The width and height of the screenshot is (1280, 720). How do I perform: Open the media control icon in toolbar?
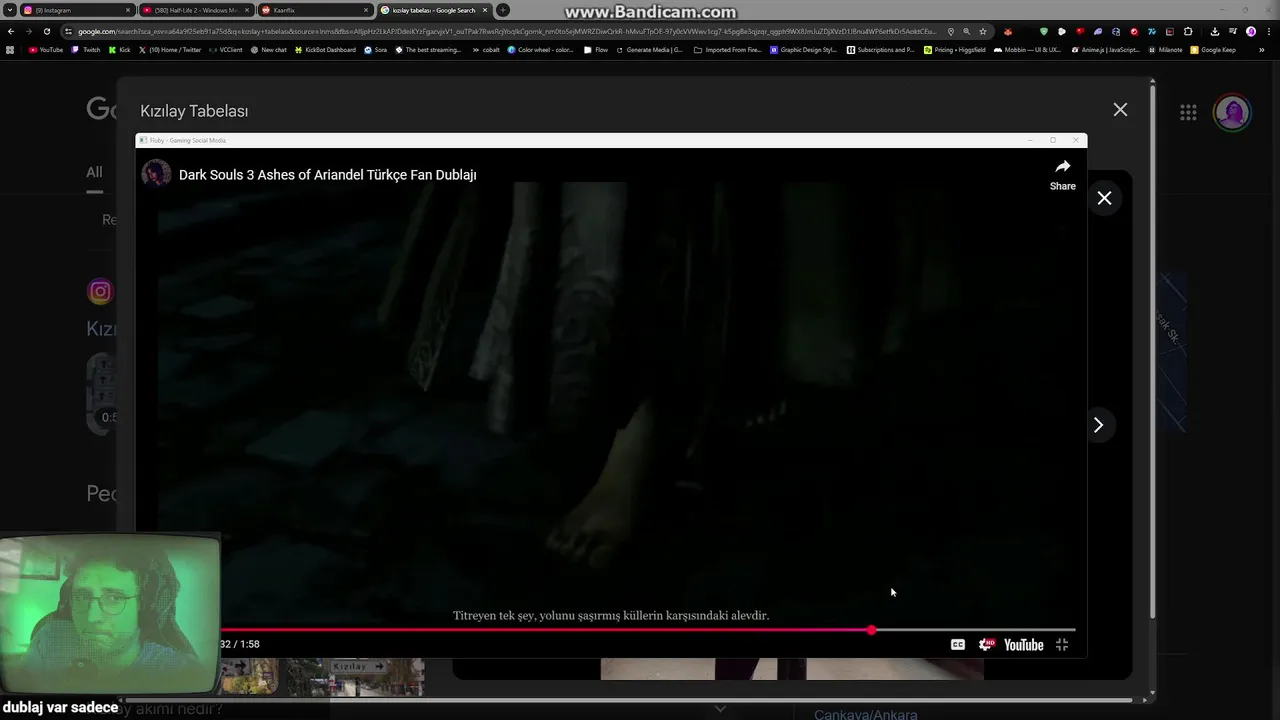tap(1232, 31)
